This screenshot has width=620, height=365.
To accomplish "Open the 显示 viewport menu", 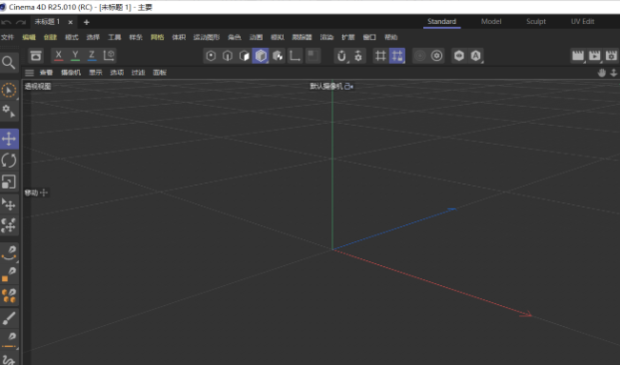I will point(95,73).
